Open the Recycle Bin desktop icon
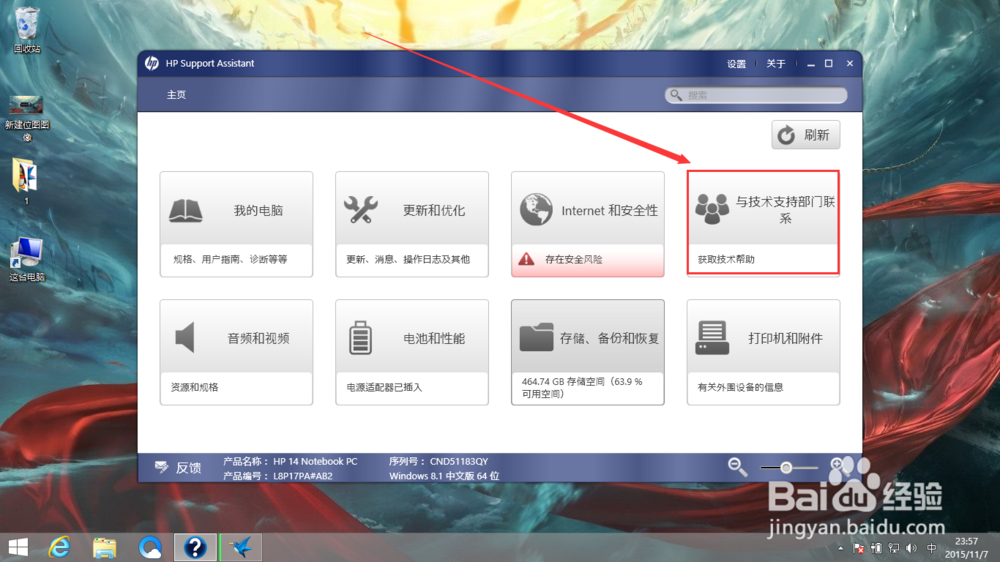The image size is (1000, 562). pos(27,30)
